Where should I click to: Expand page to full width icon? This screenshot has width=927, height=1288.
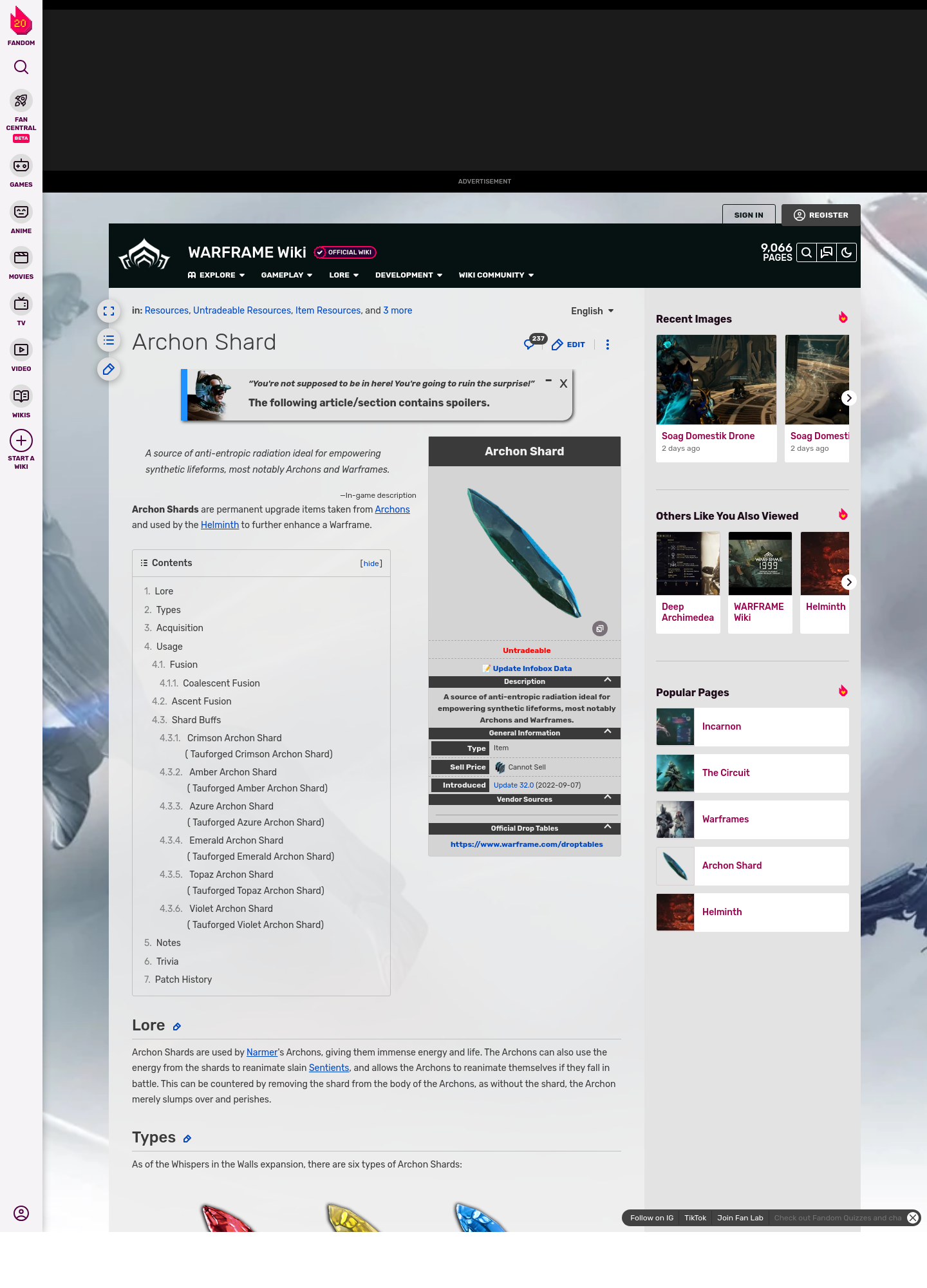(x=109, y=311)
